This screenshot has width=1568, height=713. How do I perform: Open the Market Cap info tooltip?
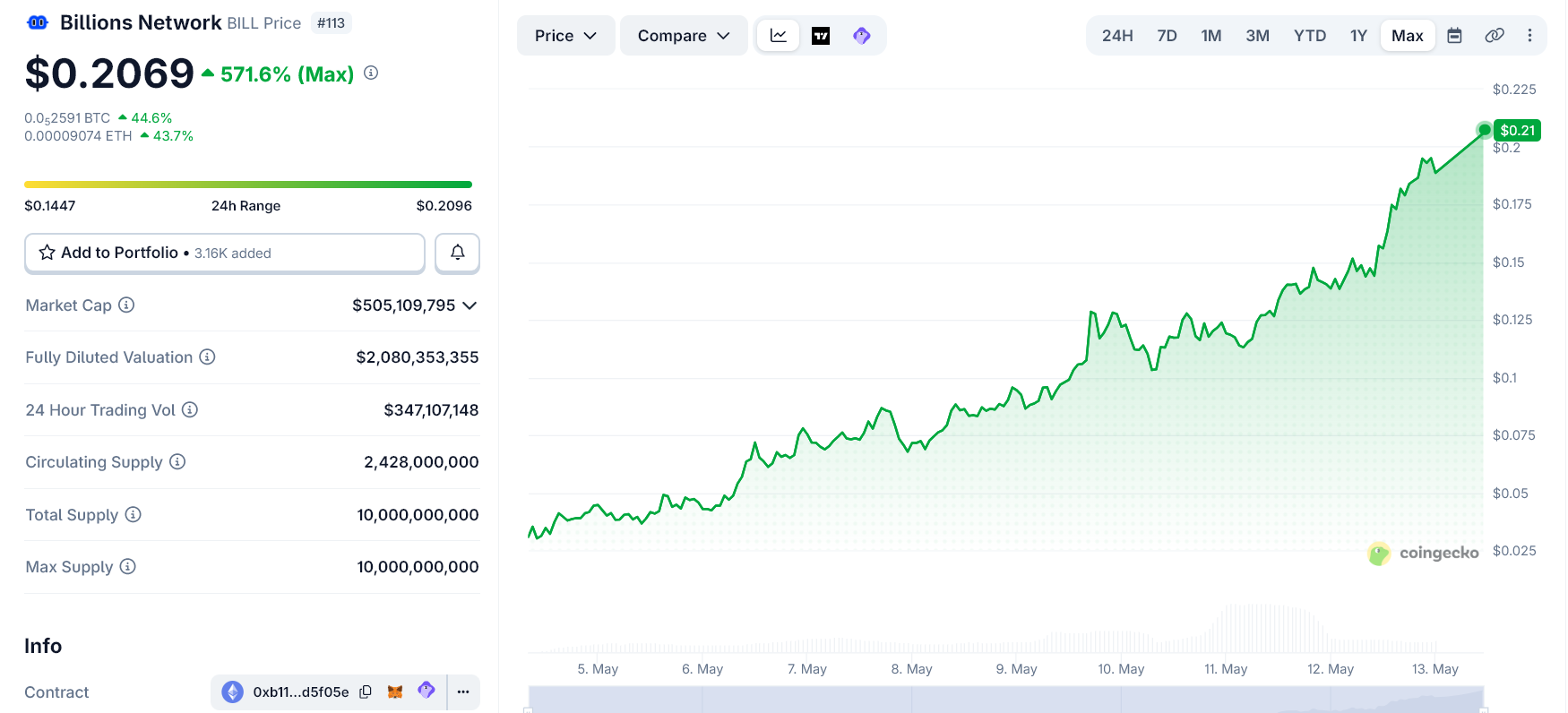pyautogui.click(x=126, y=305)
